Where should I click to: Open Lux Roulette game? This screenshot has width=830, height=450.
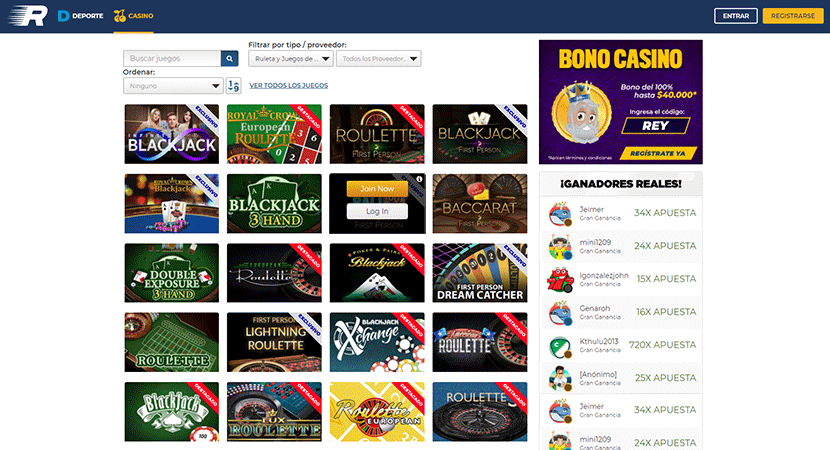(x=274, y=412)
